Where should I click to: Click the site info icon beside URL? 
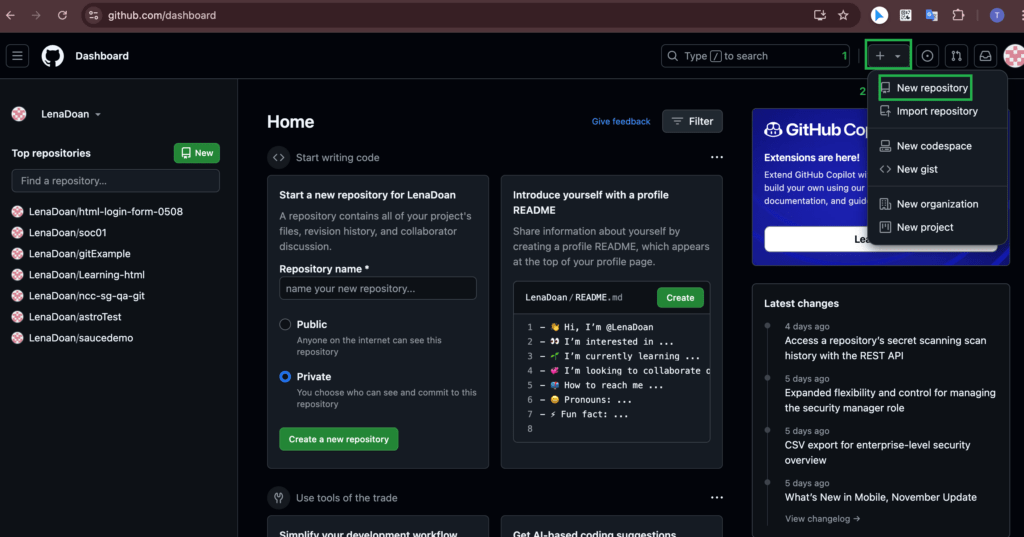[93, 15]
